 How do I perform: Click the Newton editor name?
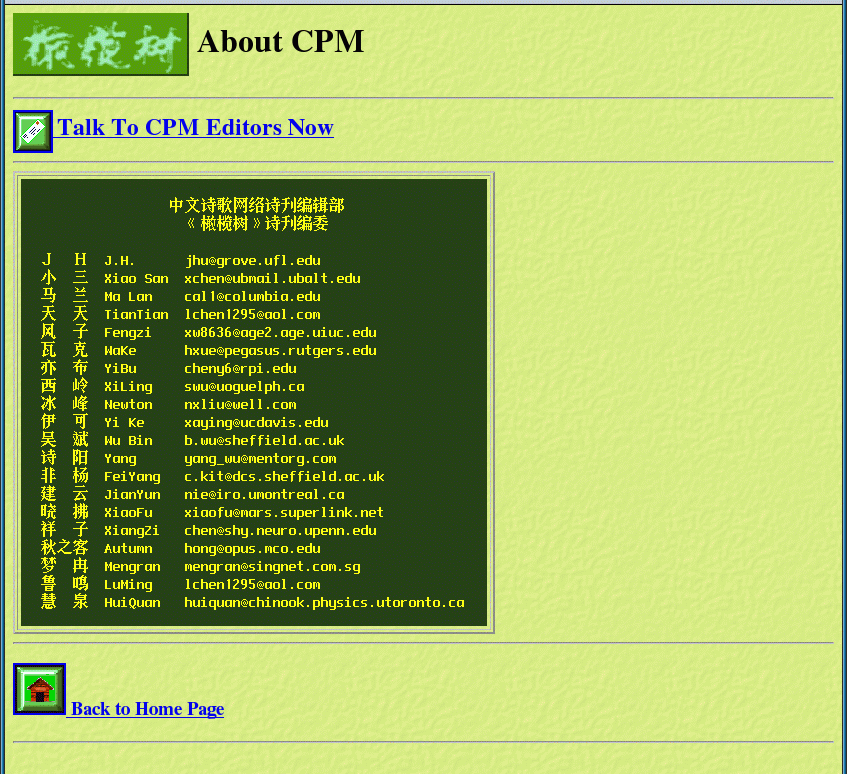(128, 405)
